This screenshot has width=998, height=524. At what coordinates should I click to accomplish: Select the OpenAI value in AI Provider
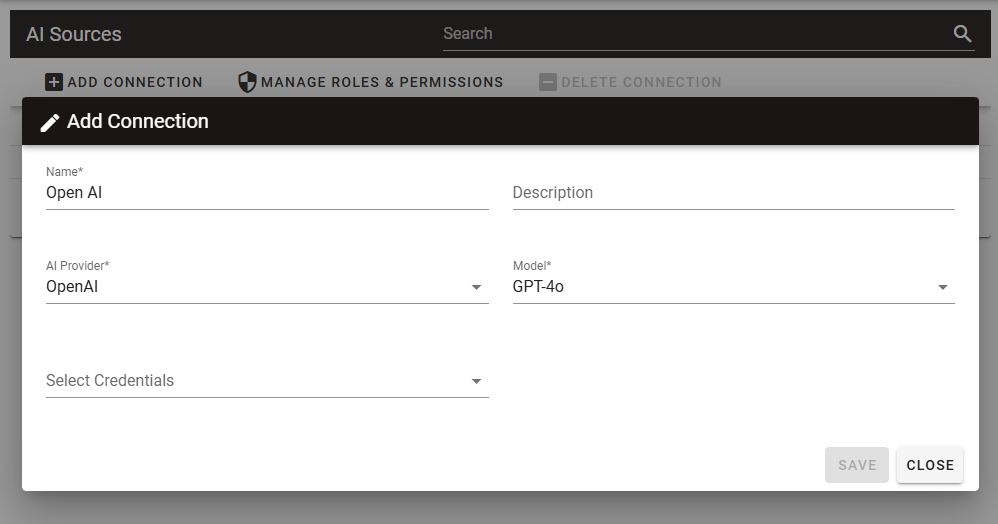coord(72,288)
